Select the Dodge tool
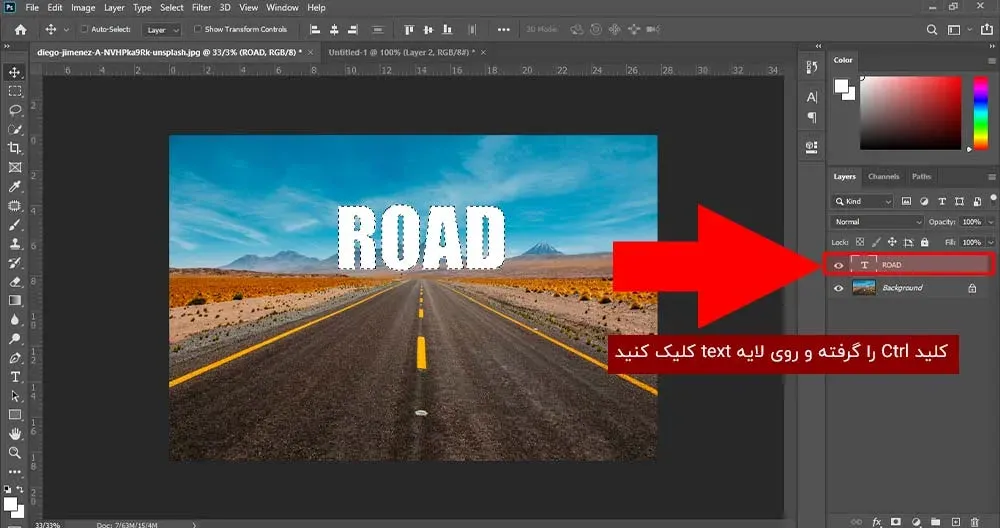The width and height of the screenshot is (1000, 528). coord(15,339)
